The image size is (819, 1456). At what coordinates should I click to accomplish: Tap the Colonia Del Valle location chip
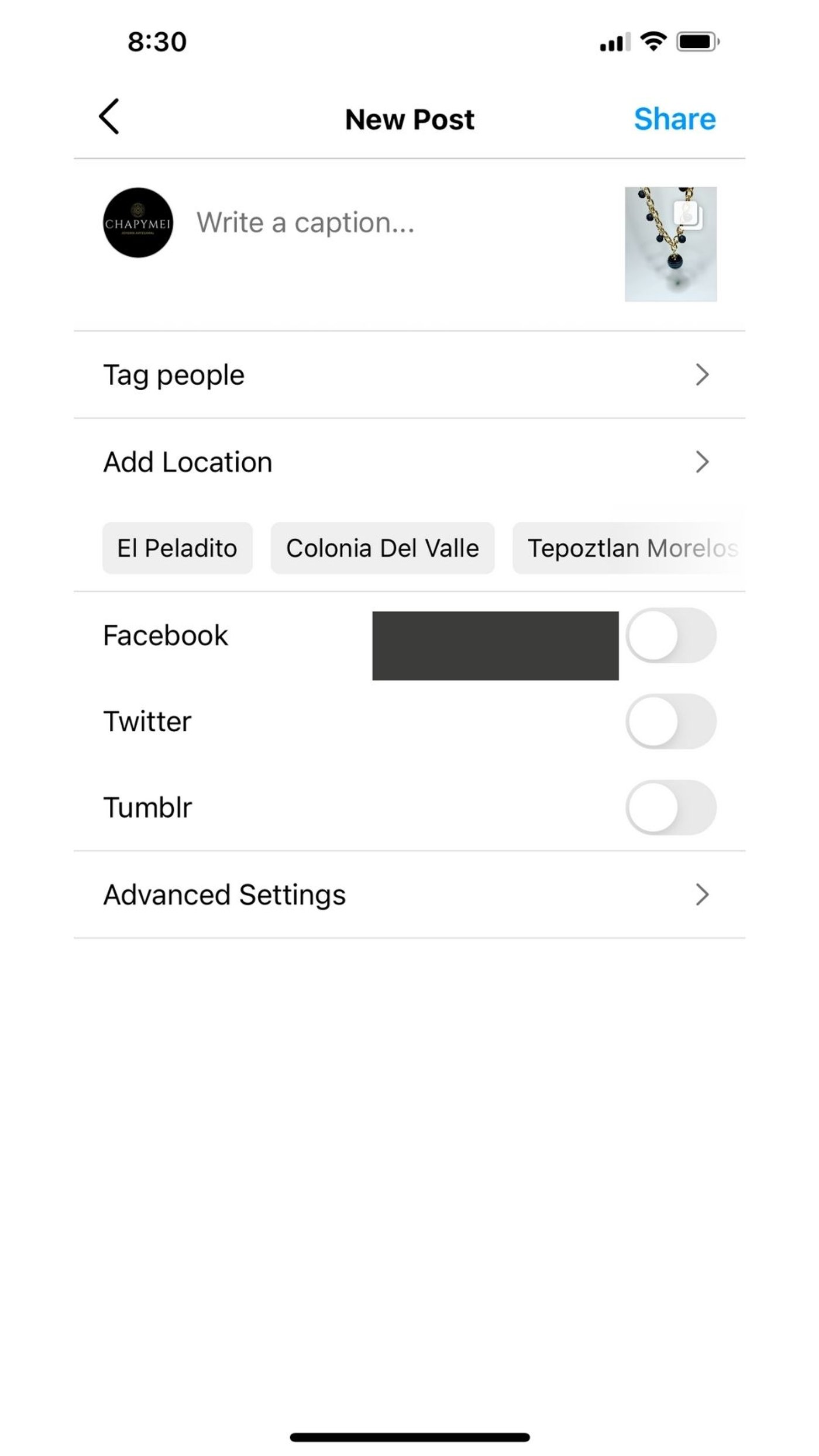click(x=383, y=548)
